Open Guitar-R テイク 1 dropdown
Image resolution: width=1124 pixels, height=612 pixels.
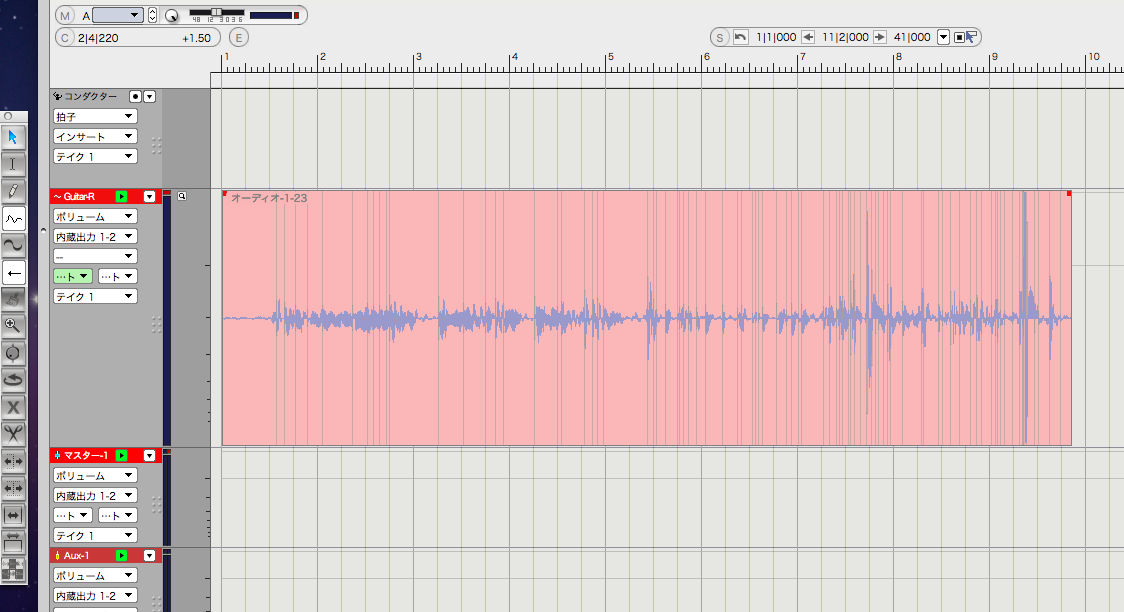[x=95, y=297]
